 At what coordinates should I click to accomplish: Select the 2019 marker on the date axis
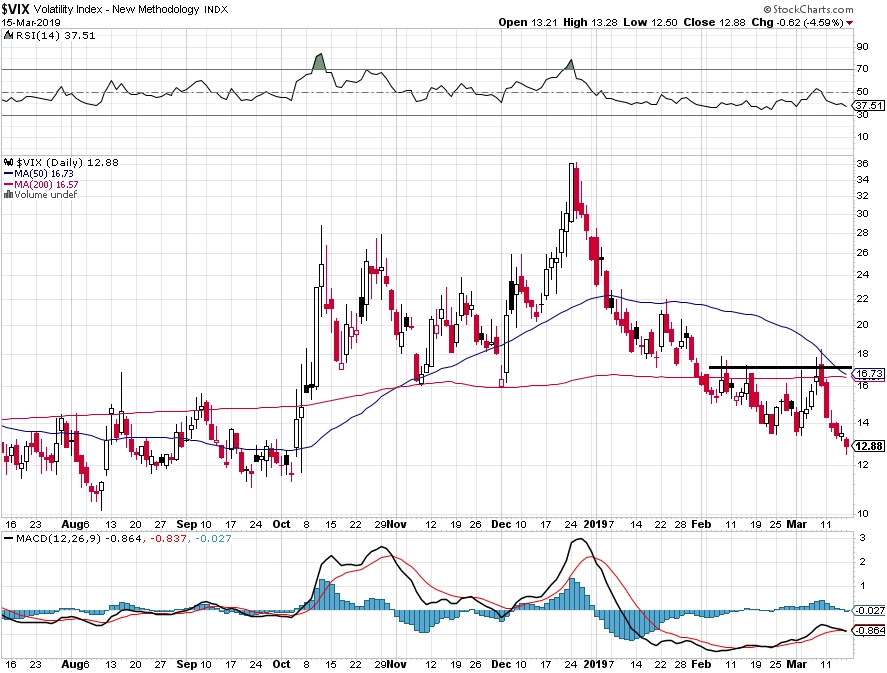point(595,524)
